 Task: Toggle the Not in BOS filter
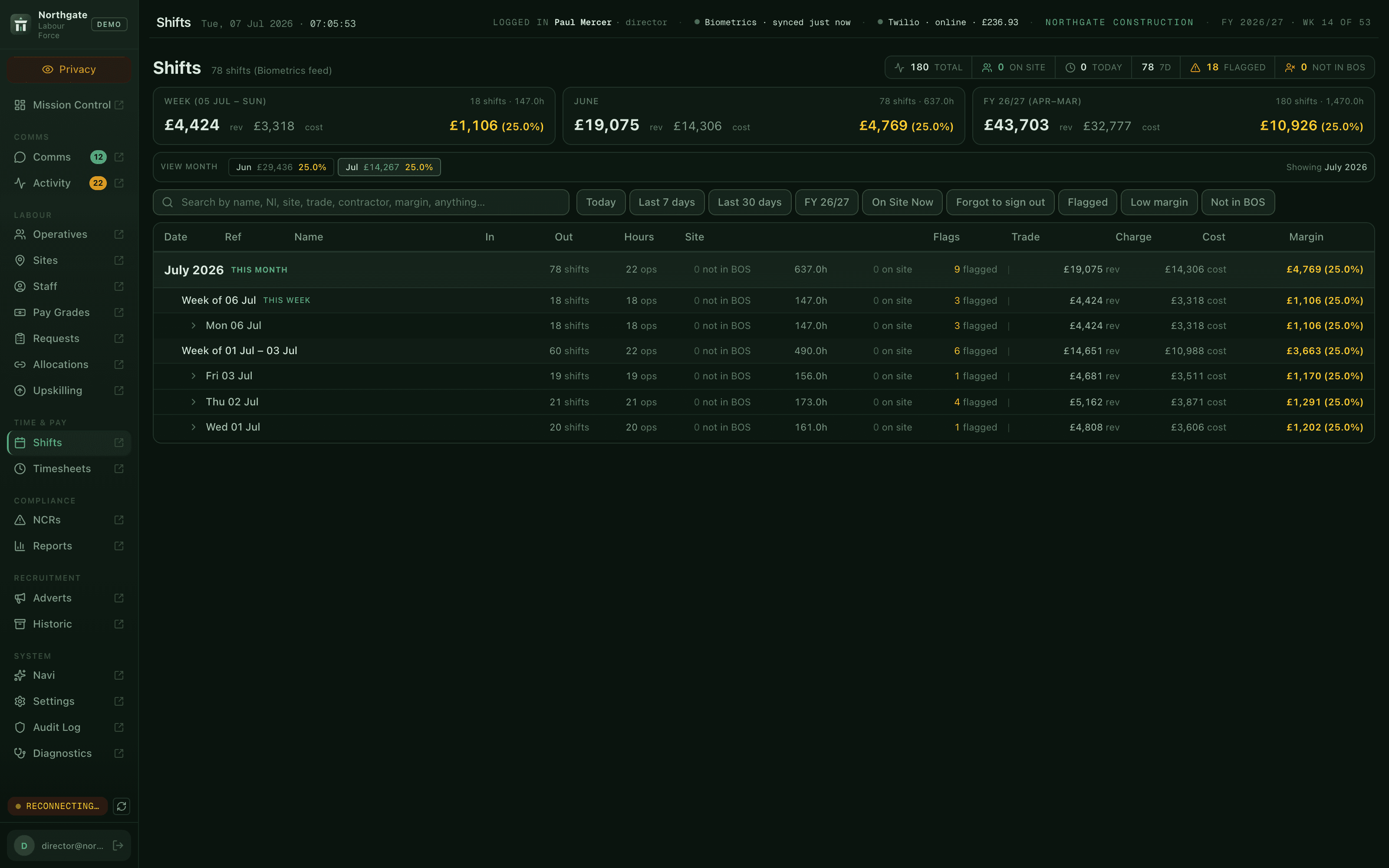click(1238, 203)
